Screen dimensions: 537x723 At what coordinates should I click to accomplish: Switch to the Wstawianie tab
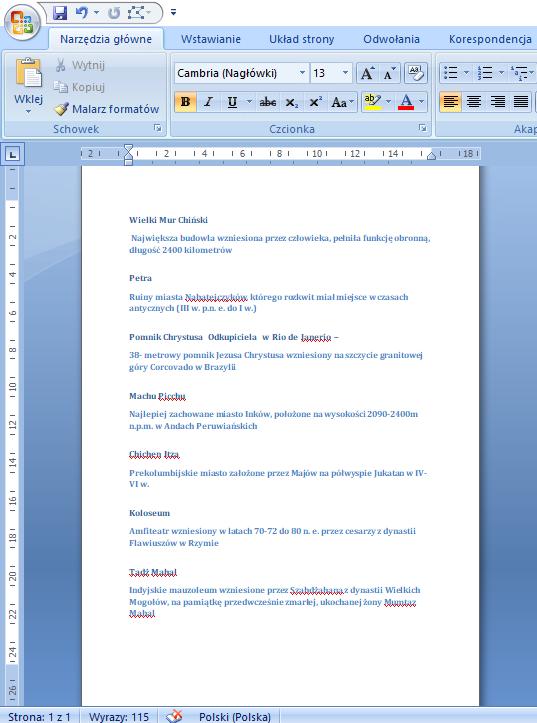click(x=211, y=39)
